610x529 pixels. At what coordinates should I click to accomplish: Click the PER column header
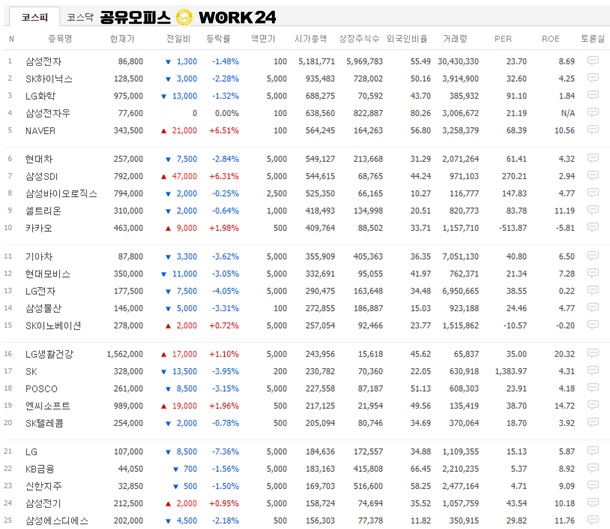(503, 39)
